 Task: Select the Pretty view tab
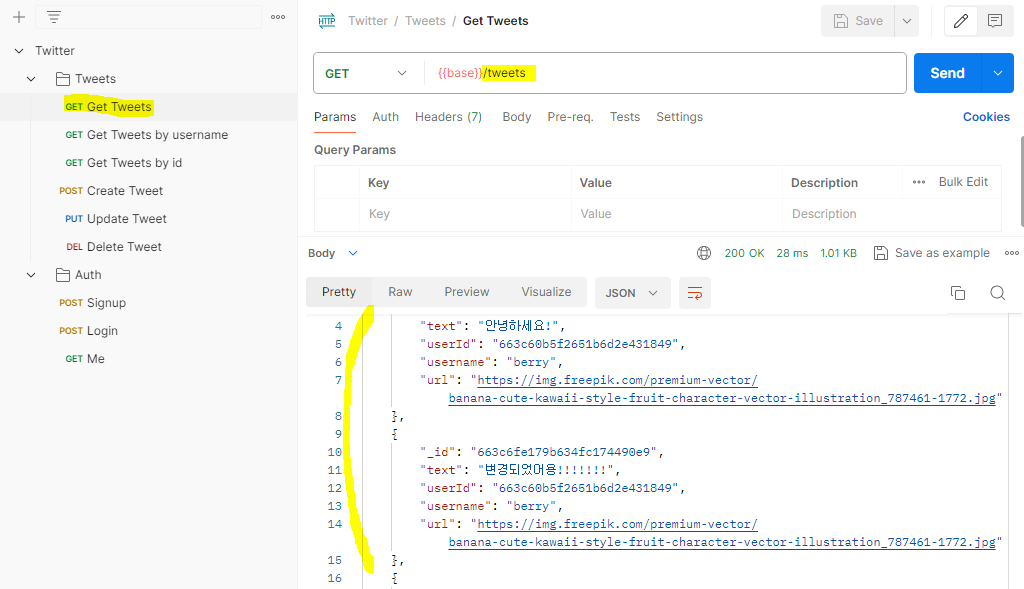pos(339,292)
